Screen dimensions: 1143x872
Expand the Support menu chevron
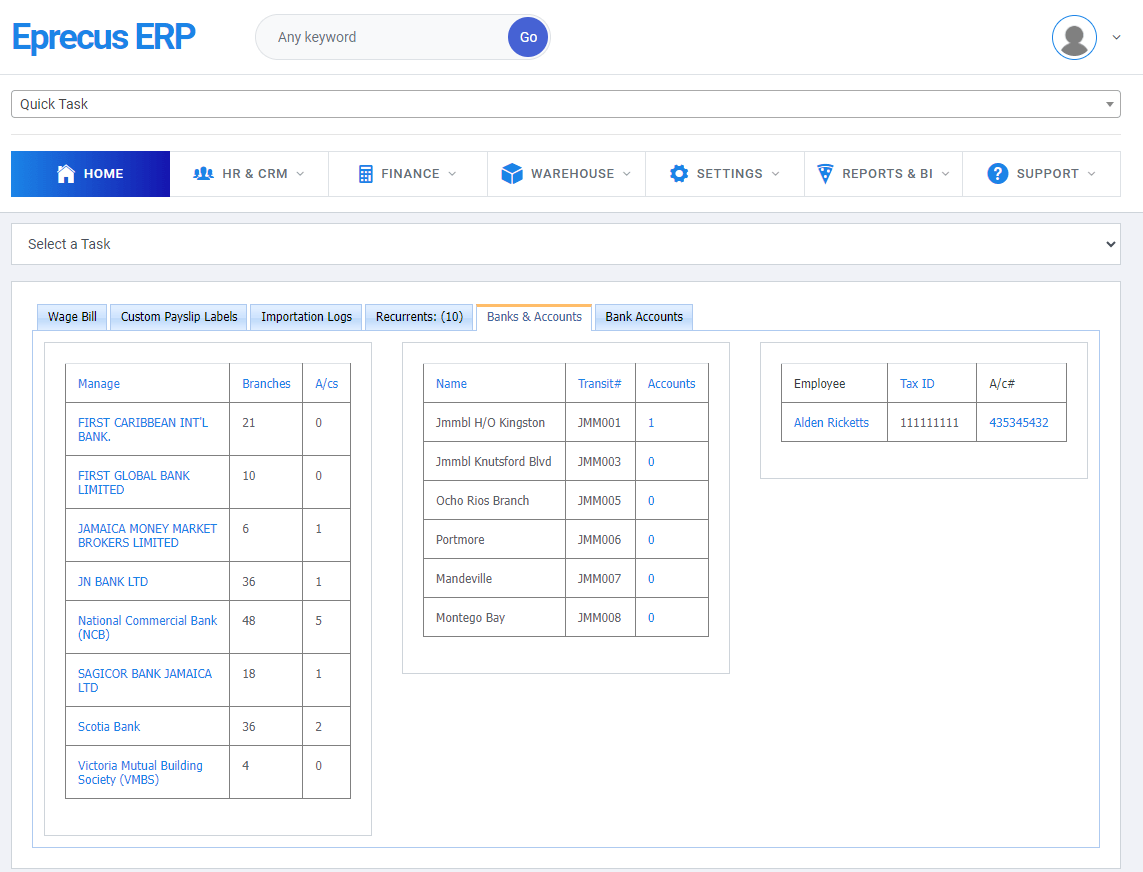click(1091, 174)
